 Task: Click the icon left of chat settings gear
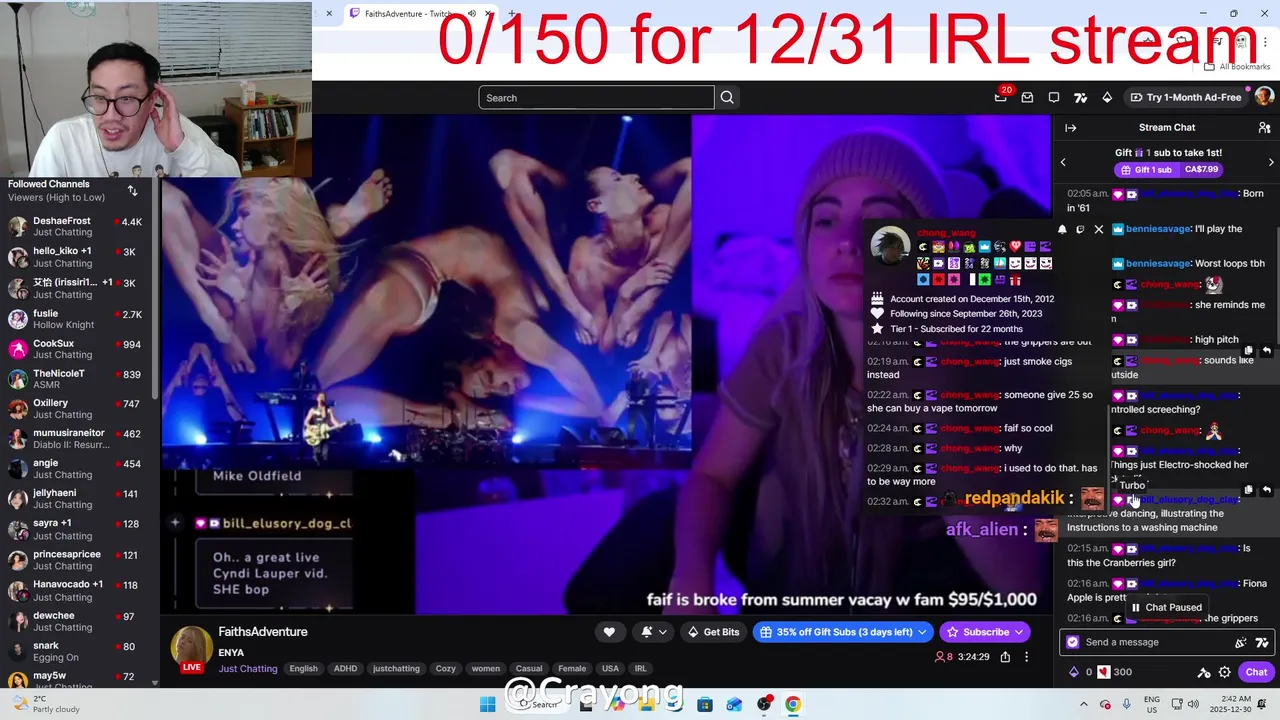pos(1204,672)
